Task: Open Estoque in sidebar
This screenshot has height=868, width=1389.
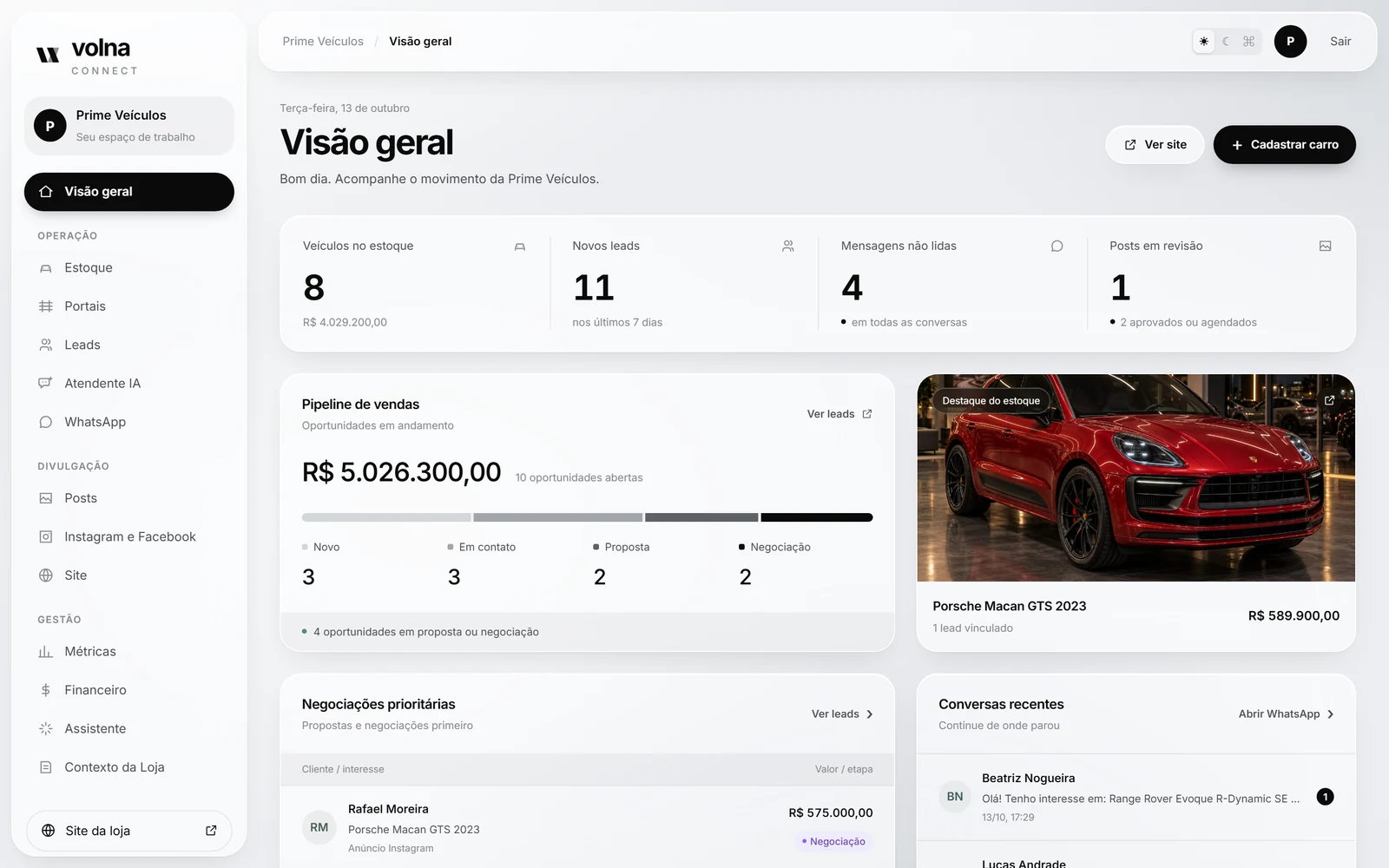Action: click(x=129, y=268)
